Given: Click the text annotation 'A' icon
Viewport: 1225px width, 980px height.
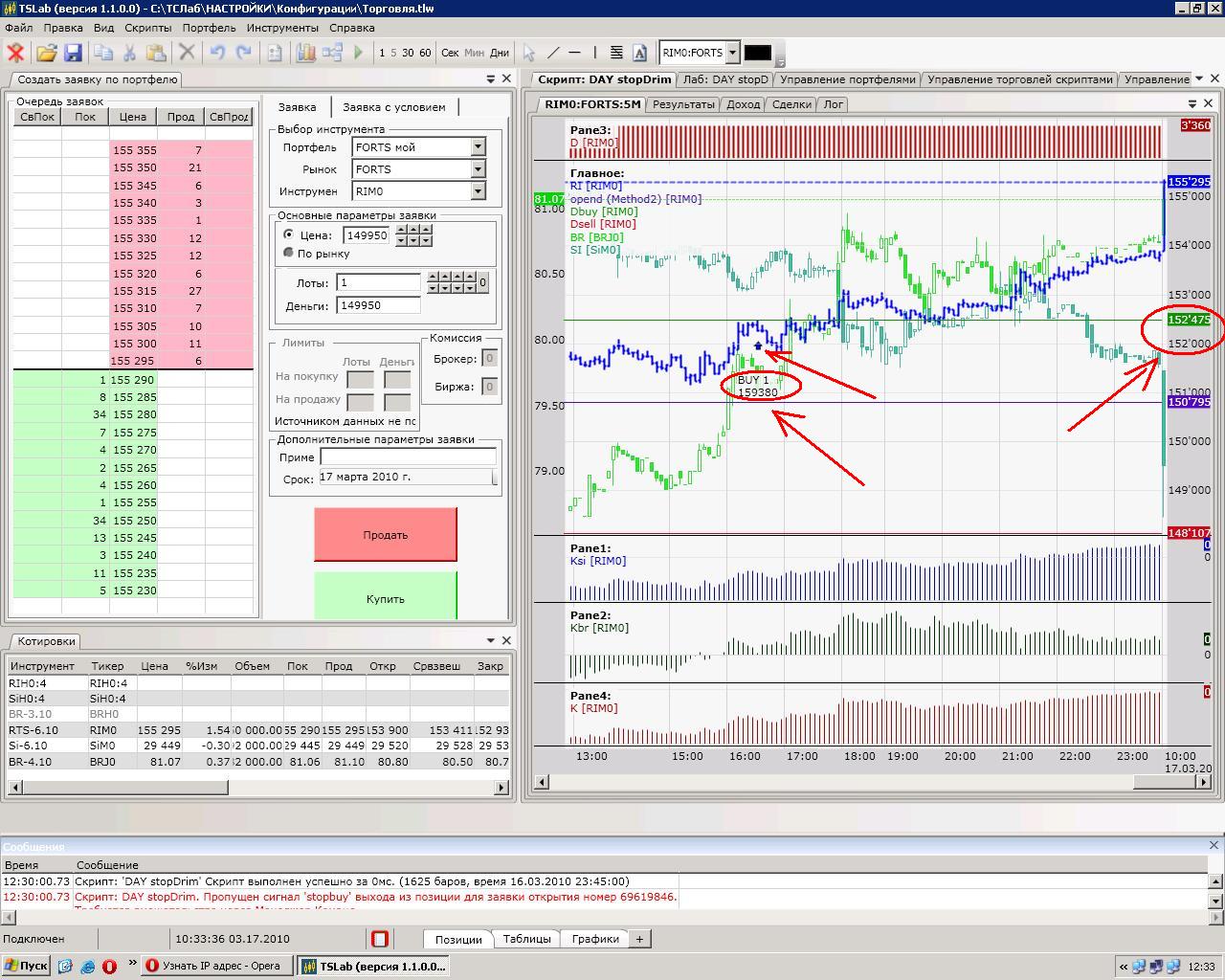Looking at the screenshot, I should [x=640, y=53].
